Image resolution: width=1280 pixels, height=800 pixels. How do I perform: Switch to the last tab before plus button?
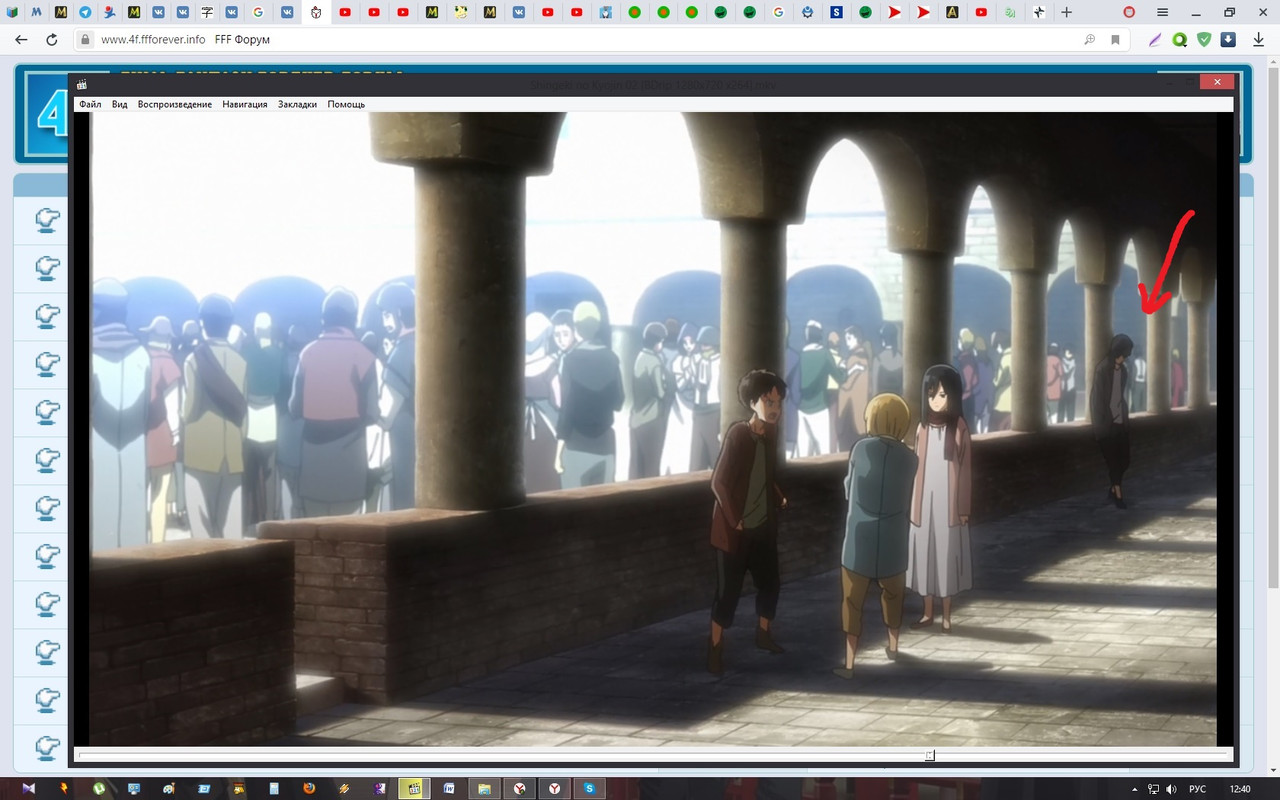[x=1039, y=12]
